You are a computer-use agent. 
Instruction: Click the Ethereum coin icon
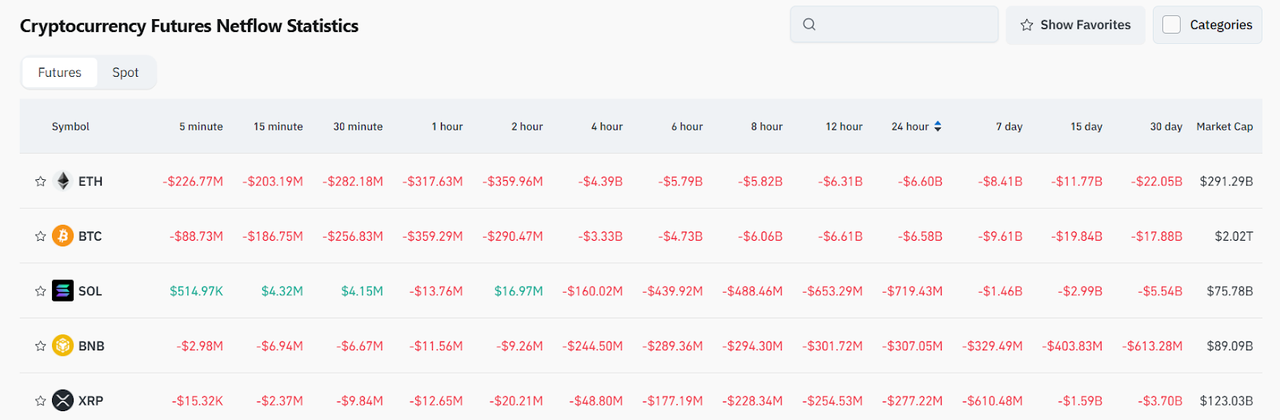(63, 181)
